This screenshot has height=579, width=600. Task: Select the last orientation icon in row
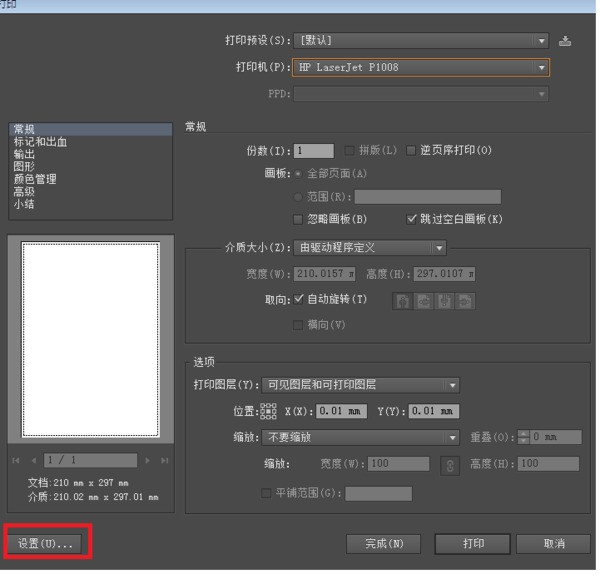[465, 300]
